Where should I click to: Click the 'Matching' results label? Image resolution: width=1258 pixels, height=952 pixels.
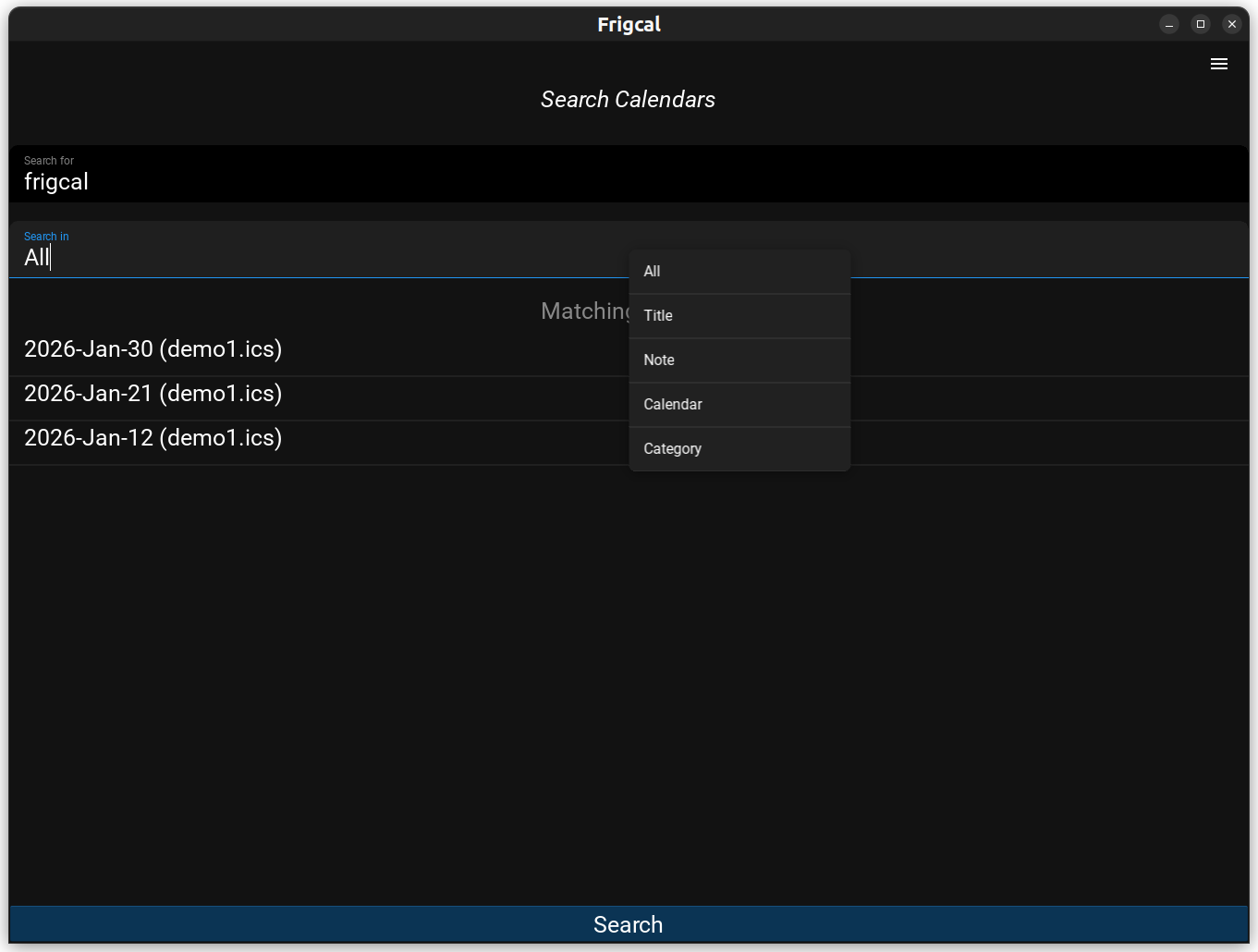pyautogui.click(x=584, y=311)
